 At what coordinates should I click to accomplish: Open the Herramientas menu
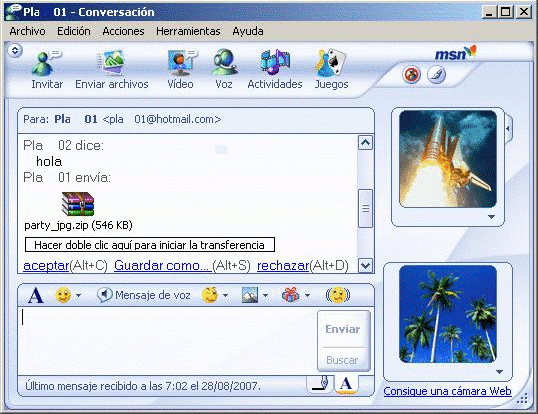[x=188, y=31]
